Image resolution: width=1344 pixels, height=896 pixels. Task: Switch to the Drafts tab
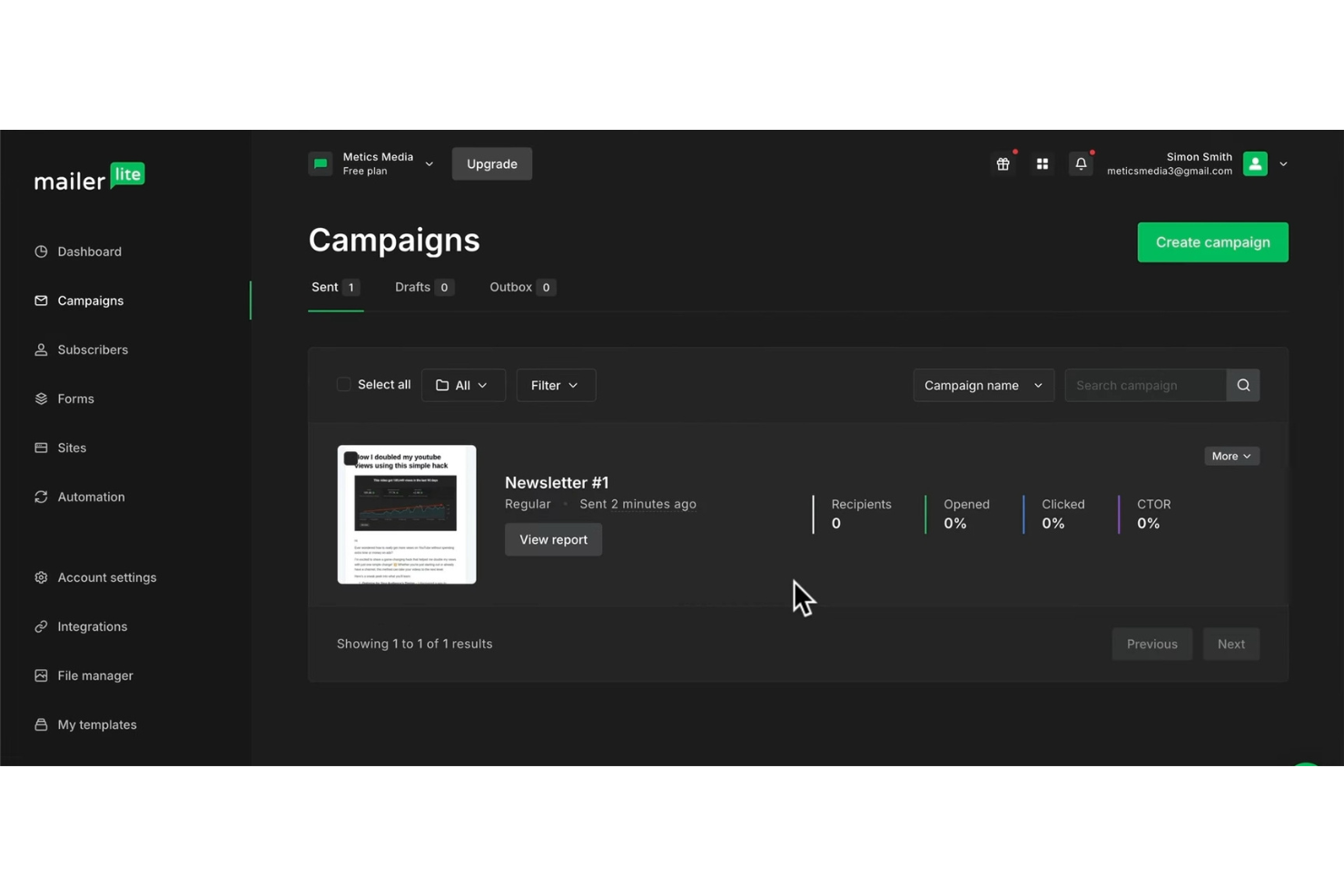pos(424,288)
